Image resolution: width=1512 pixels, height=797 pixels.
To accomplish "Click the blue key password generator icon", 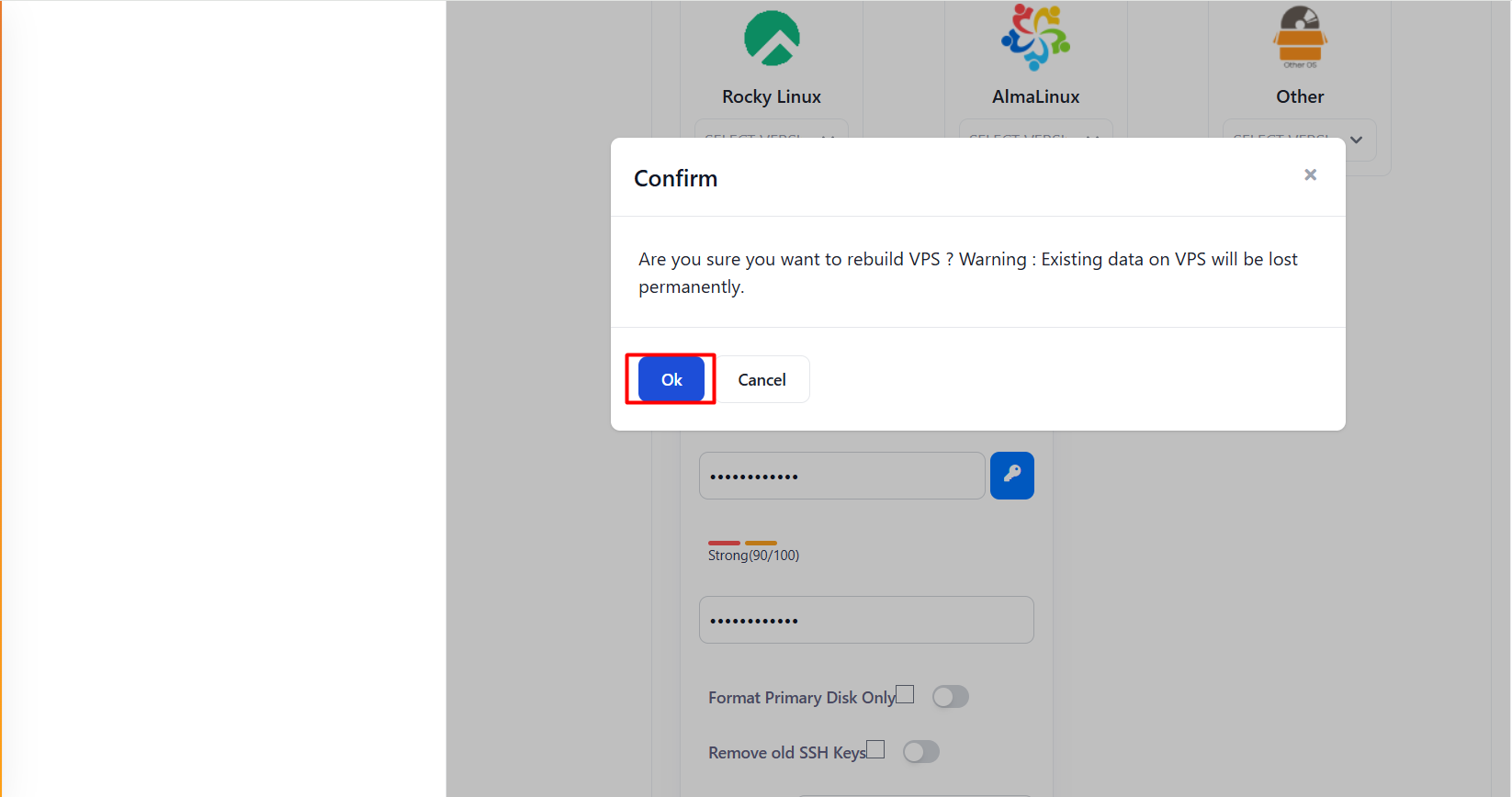I will click(x=1011, y=476).
